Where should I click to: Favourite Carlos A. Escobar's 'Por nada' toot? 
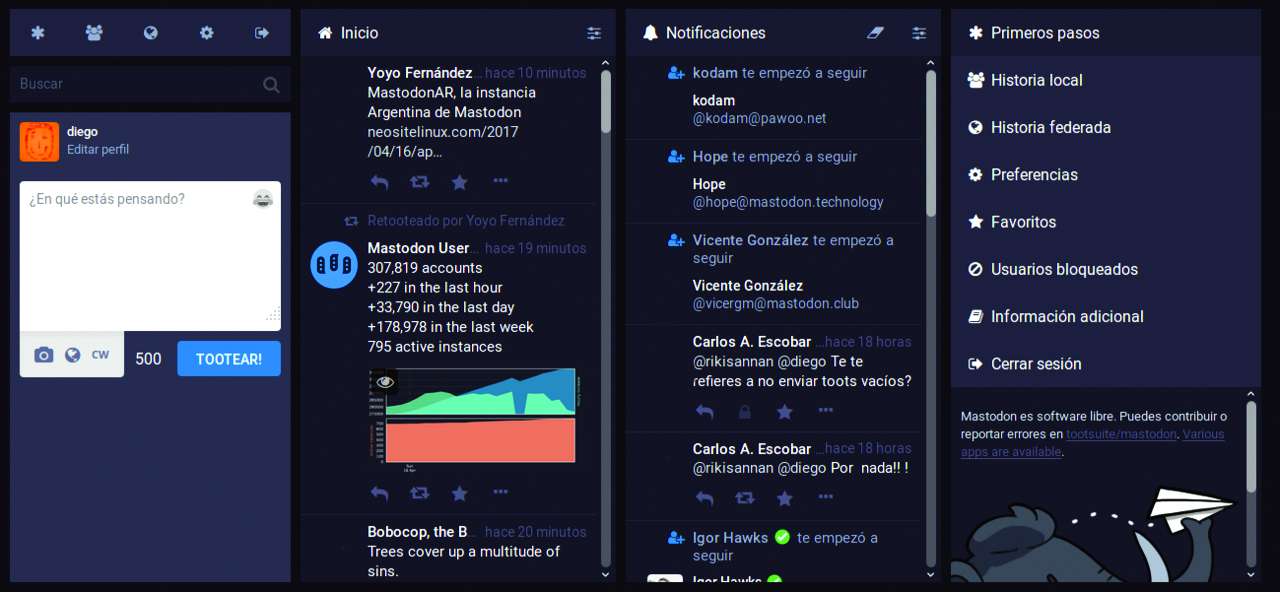pyautogui.click(x=785, y=497)
